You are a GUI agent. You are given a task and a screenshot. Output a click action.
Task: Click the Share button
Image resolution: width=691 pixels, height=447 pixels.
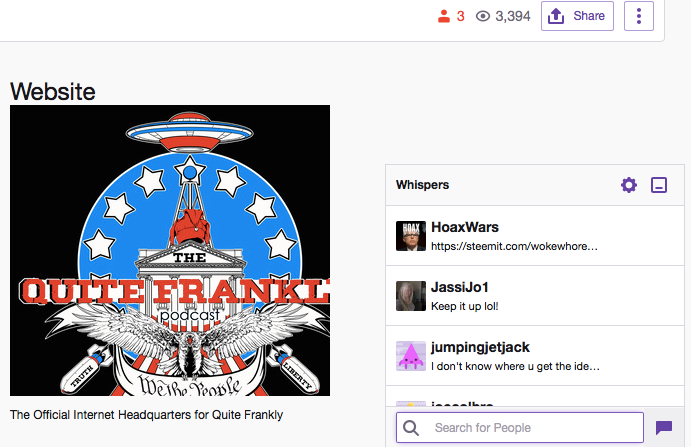[x=577, y=16]
